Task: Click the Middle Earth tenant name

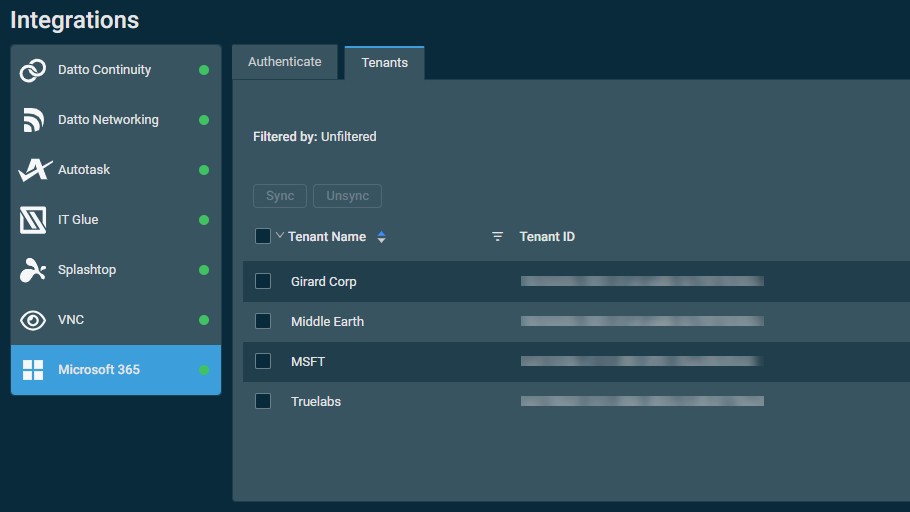Action: coord(327,322)
